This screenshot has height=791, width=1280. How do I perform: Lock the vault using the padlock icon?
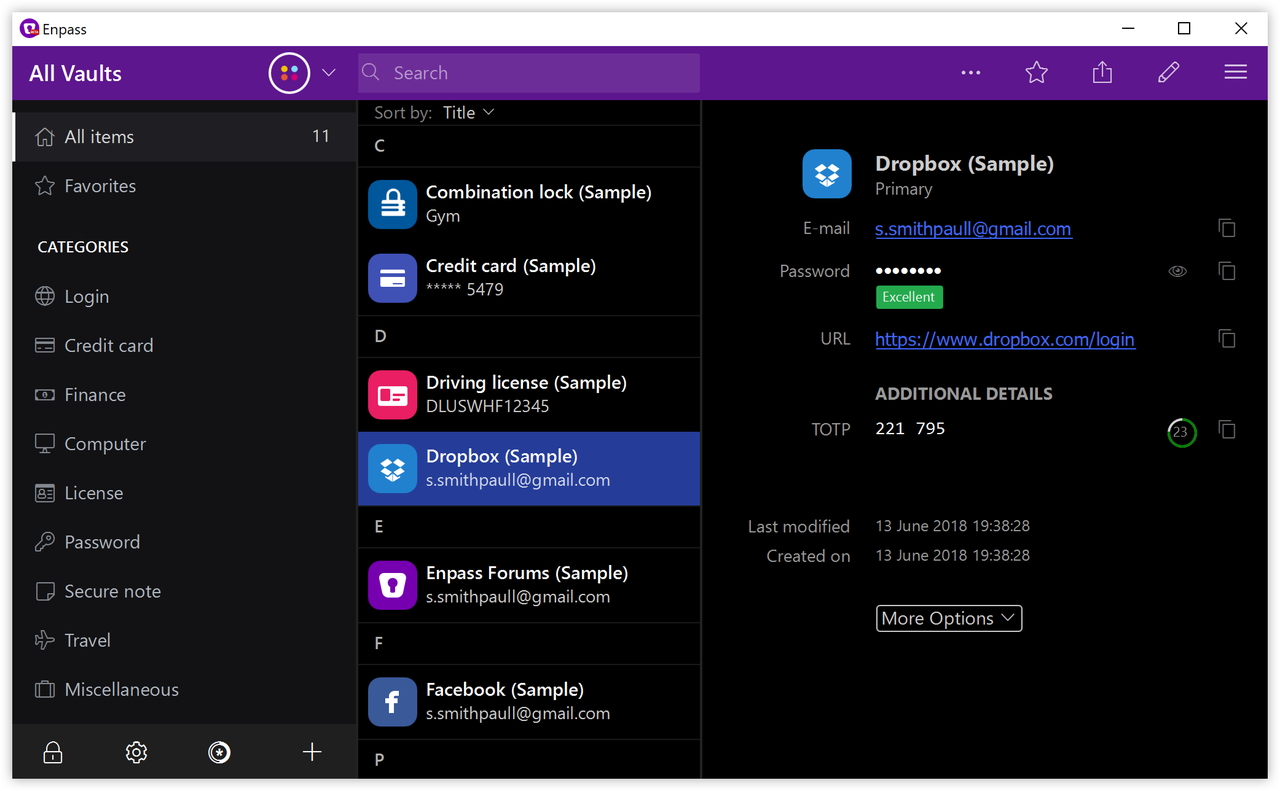(x=52, y=752)
